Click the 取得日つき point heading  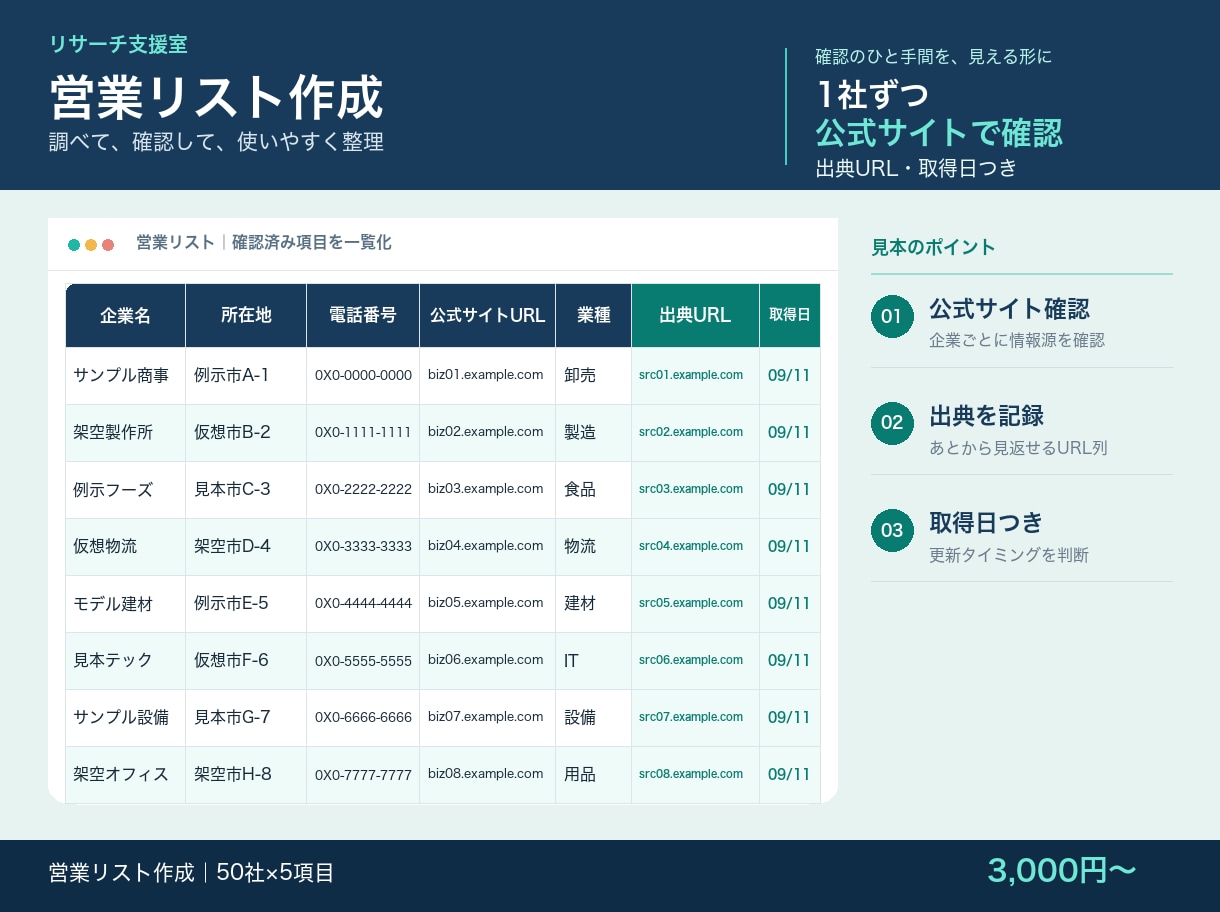tap(986, 522)
